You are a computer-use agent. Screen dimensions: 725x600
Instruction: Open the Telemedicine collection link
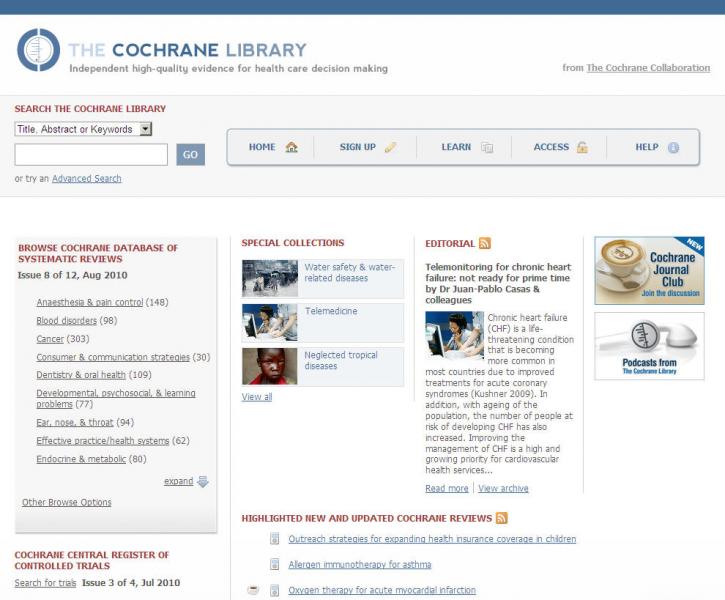click(x=331, y=311)
